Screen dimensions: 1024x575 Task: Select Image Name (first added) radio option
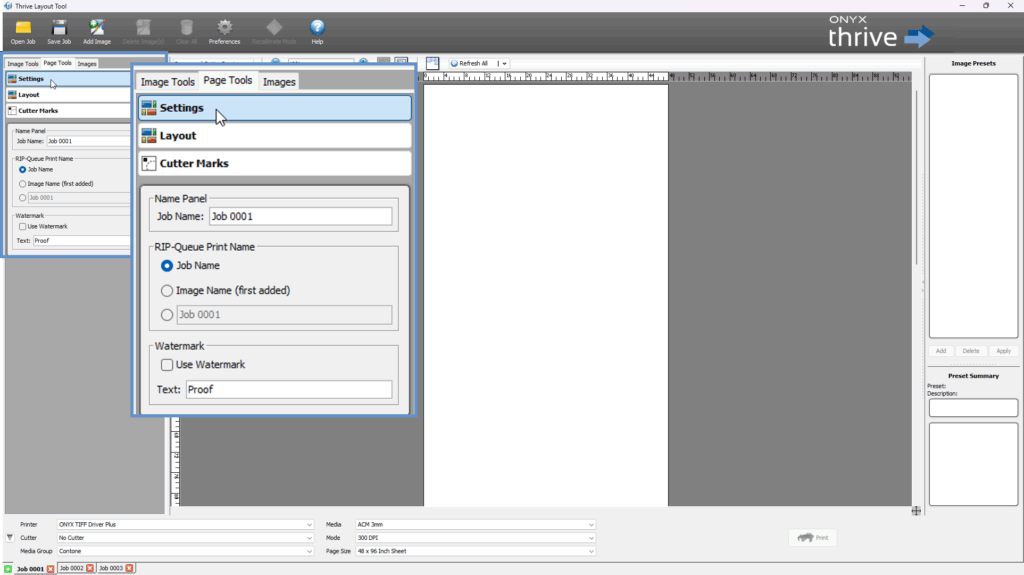point(167,291)
